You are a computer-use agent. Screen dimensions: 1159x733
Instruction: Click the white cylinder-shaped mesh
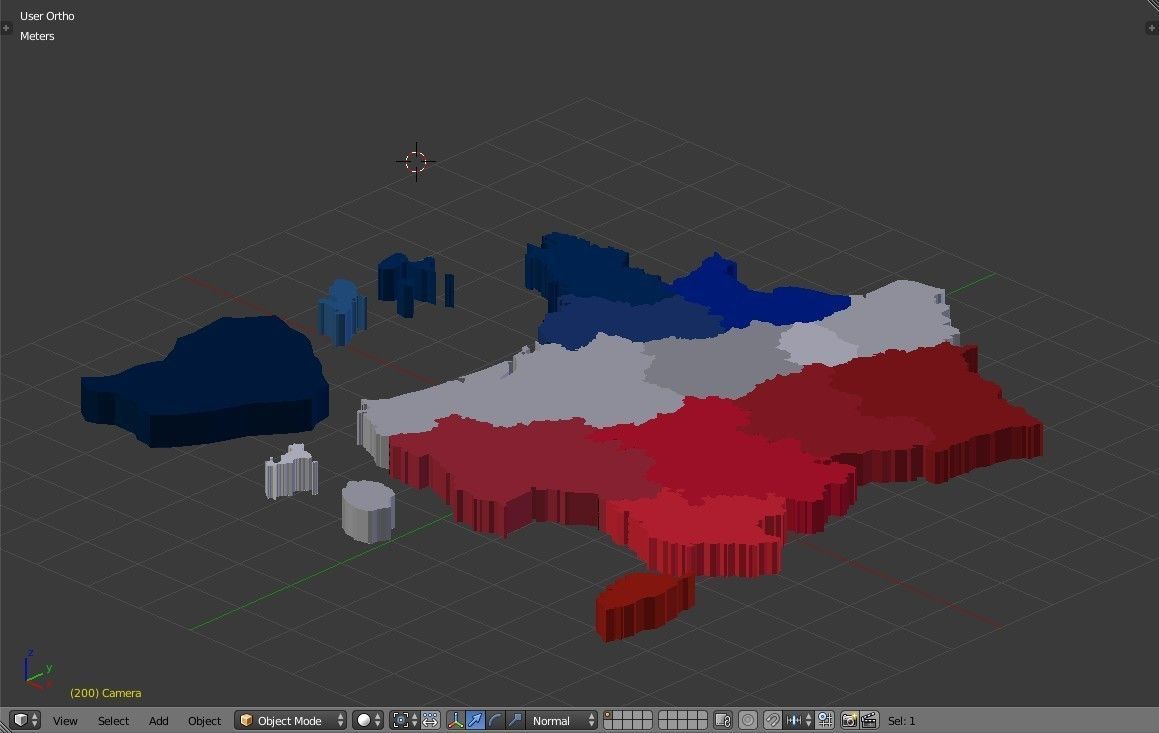[x=367, y=511]
